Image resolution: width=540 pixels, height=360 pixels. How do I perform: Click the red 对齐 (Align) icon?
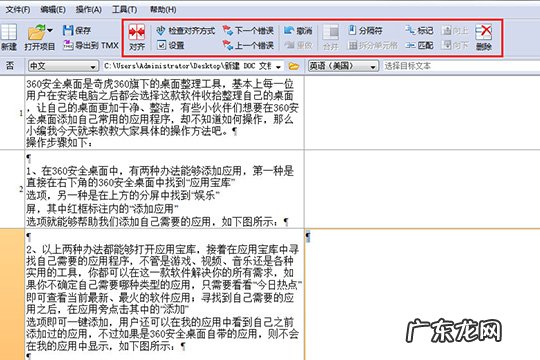coord(137,32)
